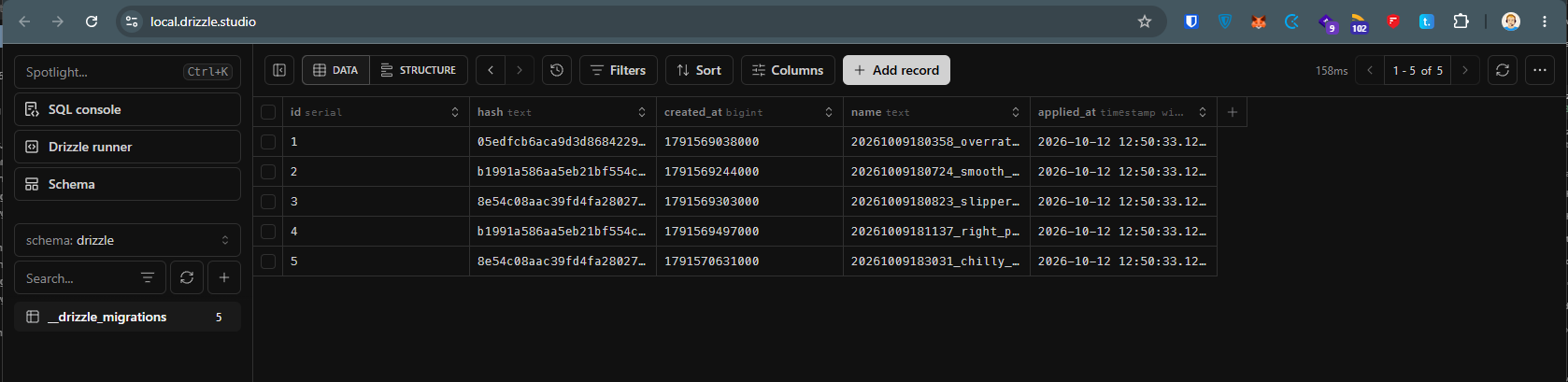The height and width of the screenshot is (382, 1568).
Task: Refresh the tables list in sidebar
Action: (187, 277)
